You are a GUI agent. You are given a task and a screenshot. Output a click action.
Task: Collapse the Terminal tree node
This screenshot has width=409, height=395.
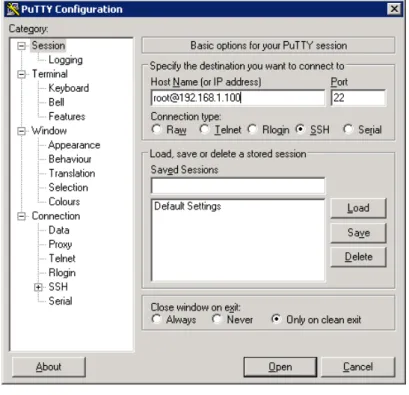pos(21,74)
